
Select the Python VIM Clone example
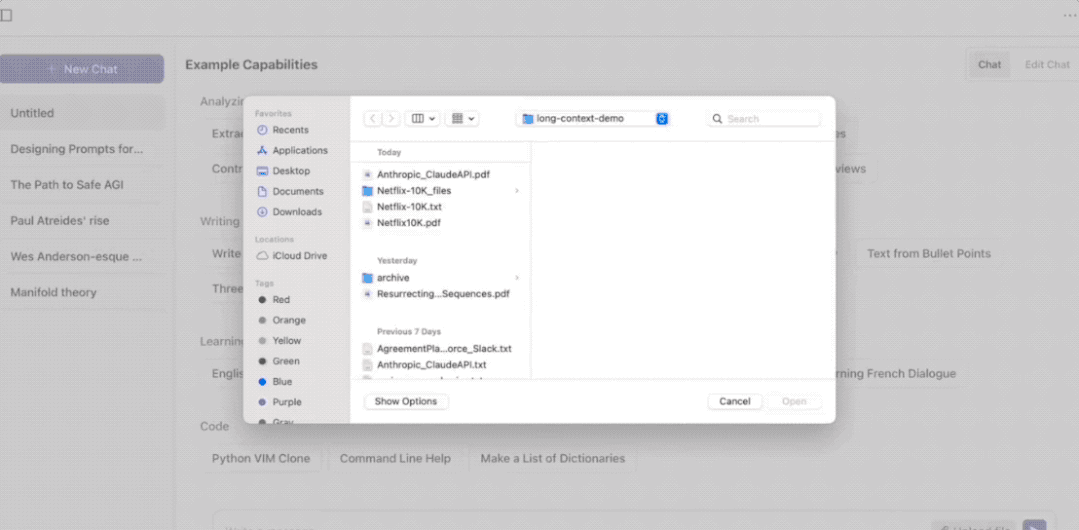click(x=261, y=458)
